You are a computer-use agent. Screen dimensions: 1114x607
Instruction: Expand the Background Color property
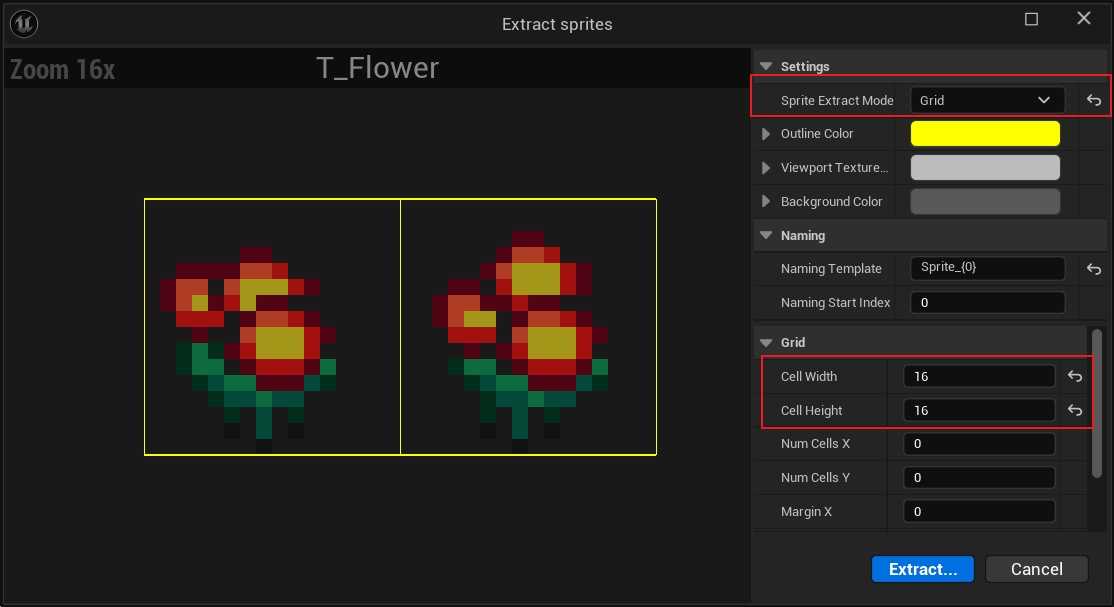[x=767, y=202]
